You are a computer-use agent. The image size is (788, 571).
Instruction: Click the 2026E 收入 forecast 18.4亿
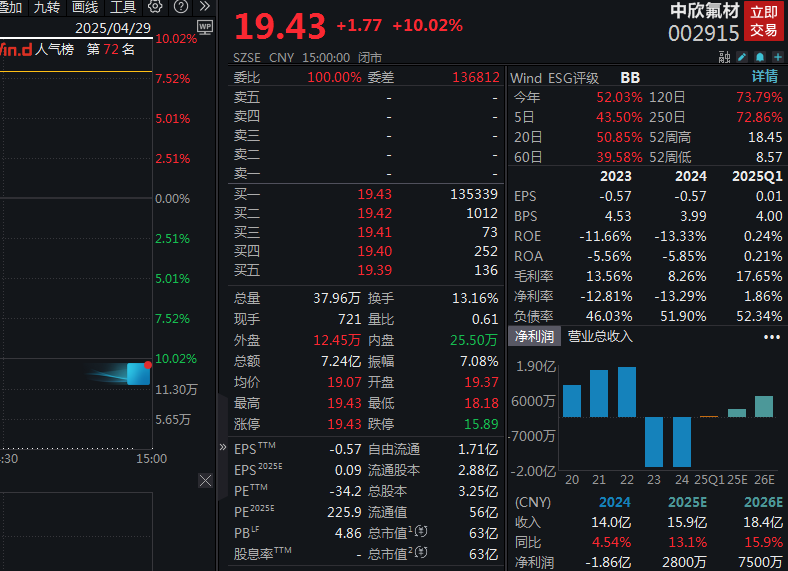(762, 523)
